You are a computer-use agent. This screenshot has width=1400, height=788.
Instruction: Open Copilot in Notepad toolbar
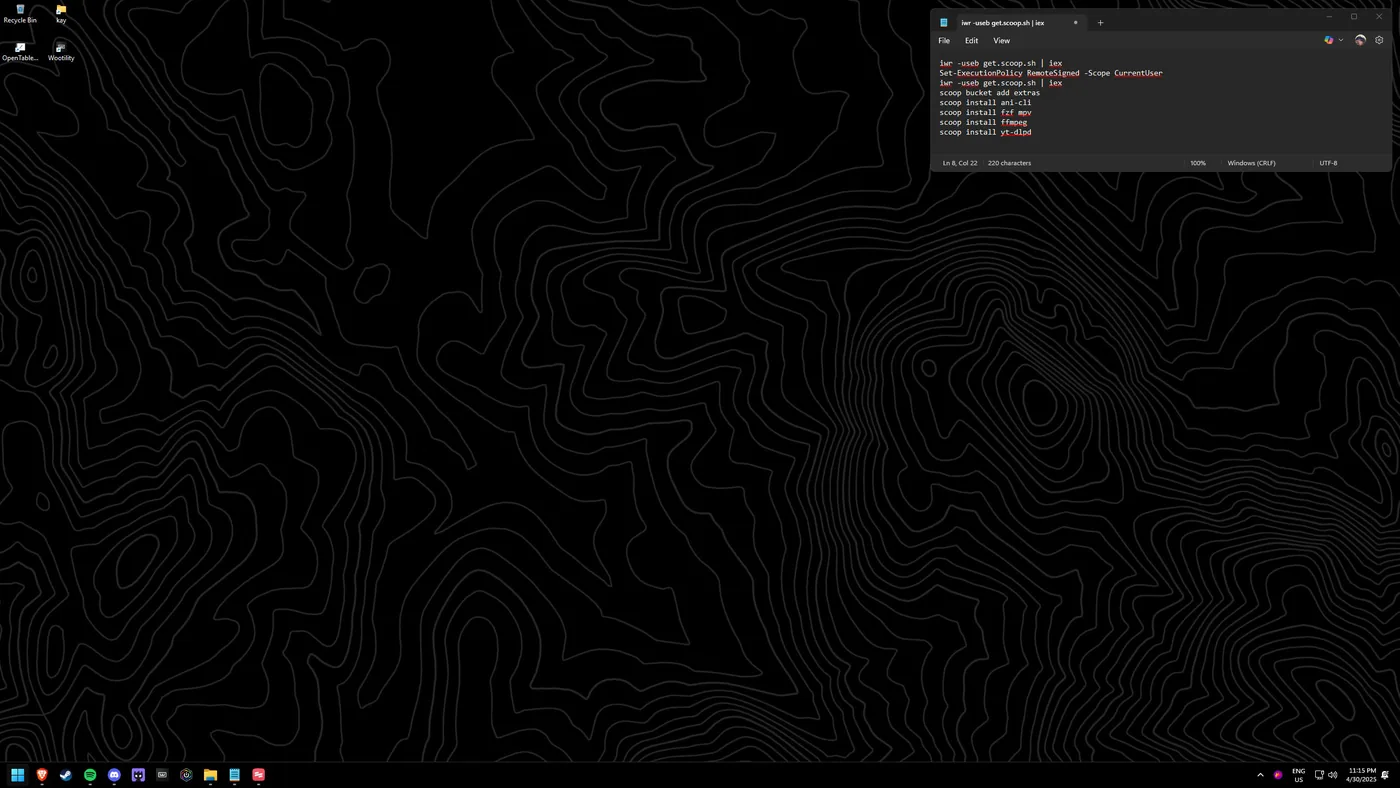pos(1328,40)
